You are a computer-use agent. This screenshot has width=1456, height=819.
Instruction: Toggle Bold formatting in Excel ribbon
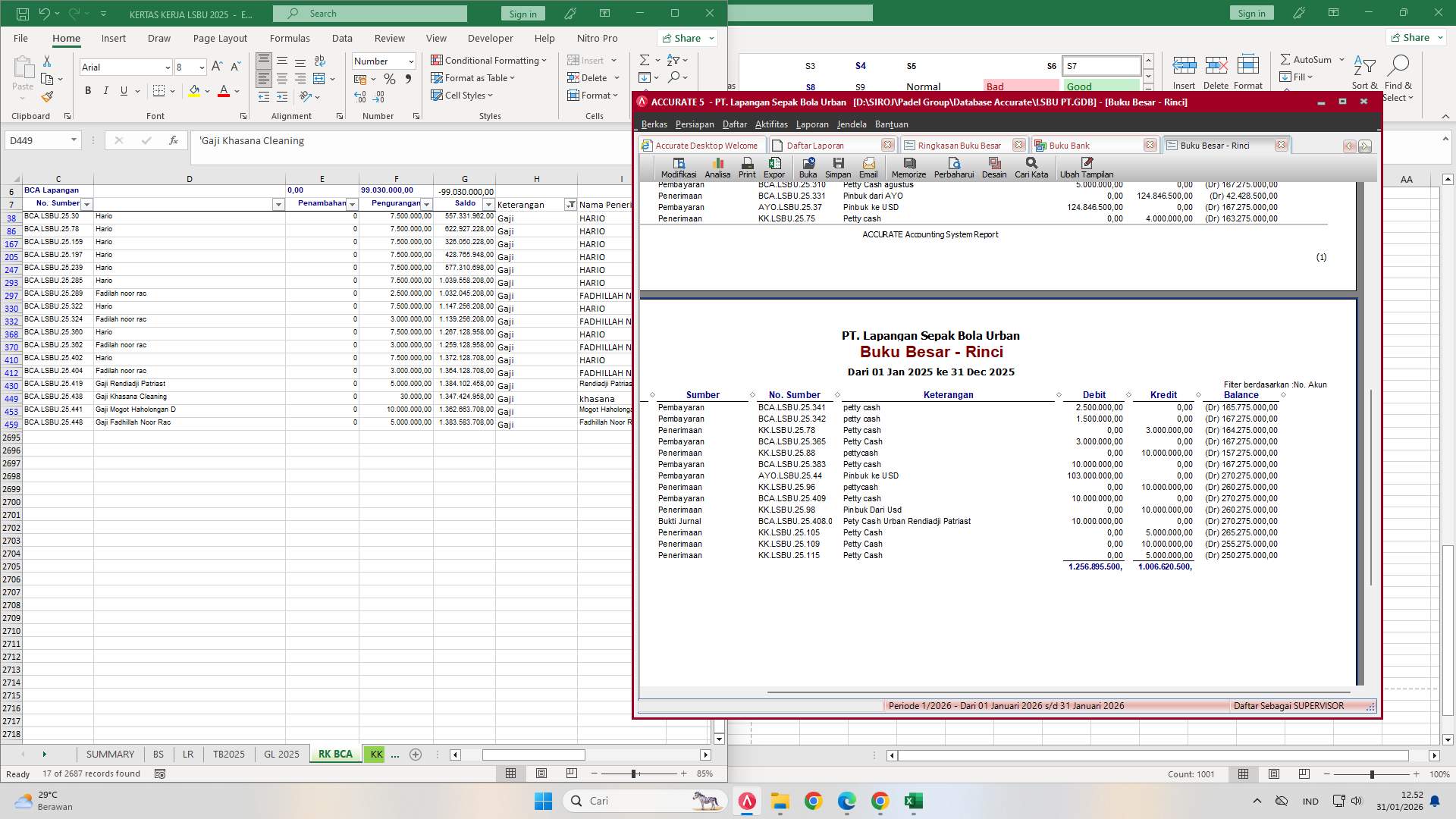tap(88, 91)
